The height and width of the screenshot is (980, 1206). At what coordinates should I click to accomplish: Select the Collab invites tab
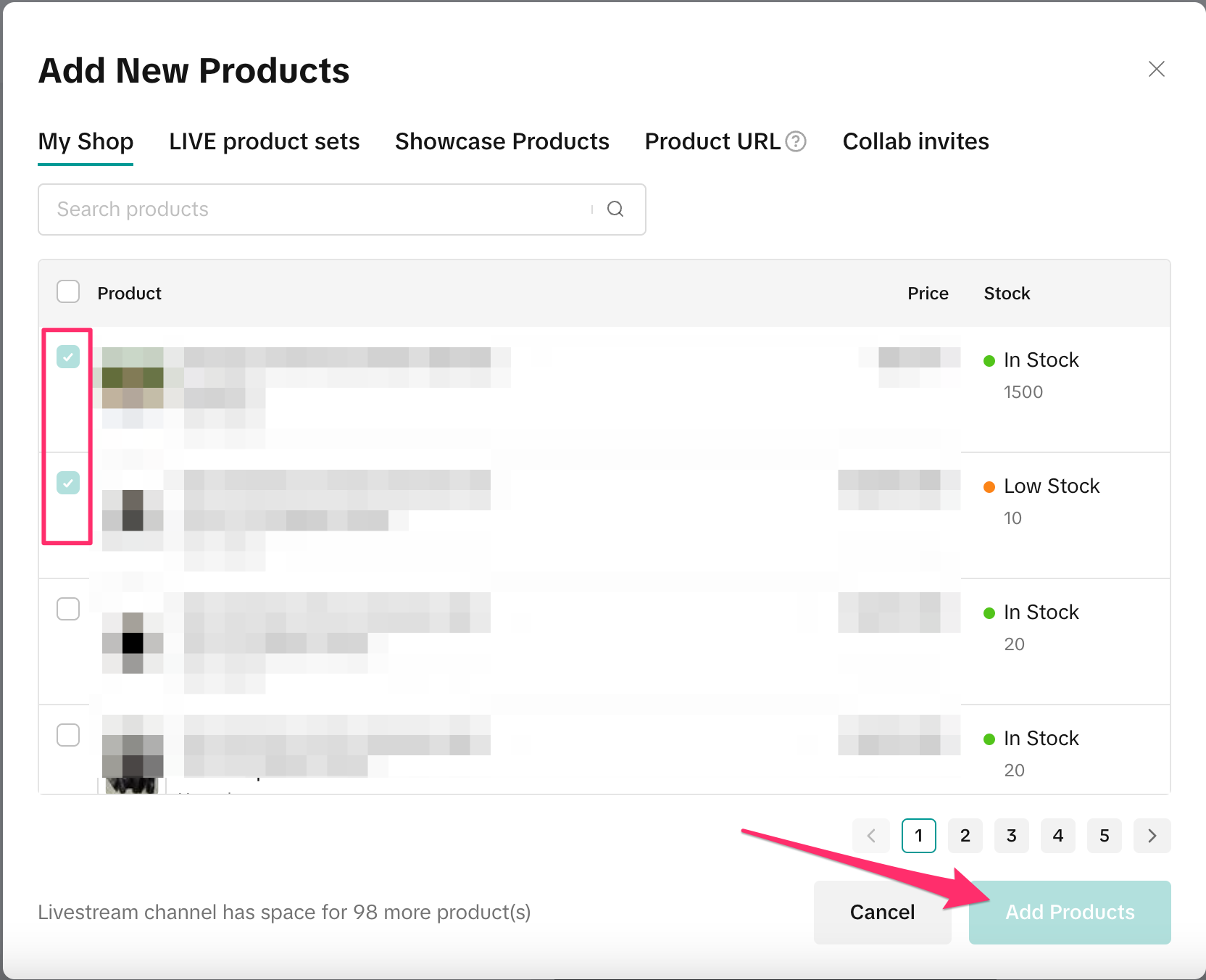pyautogui.click(x=915, y=141)
